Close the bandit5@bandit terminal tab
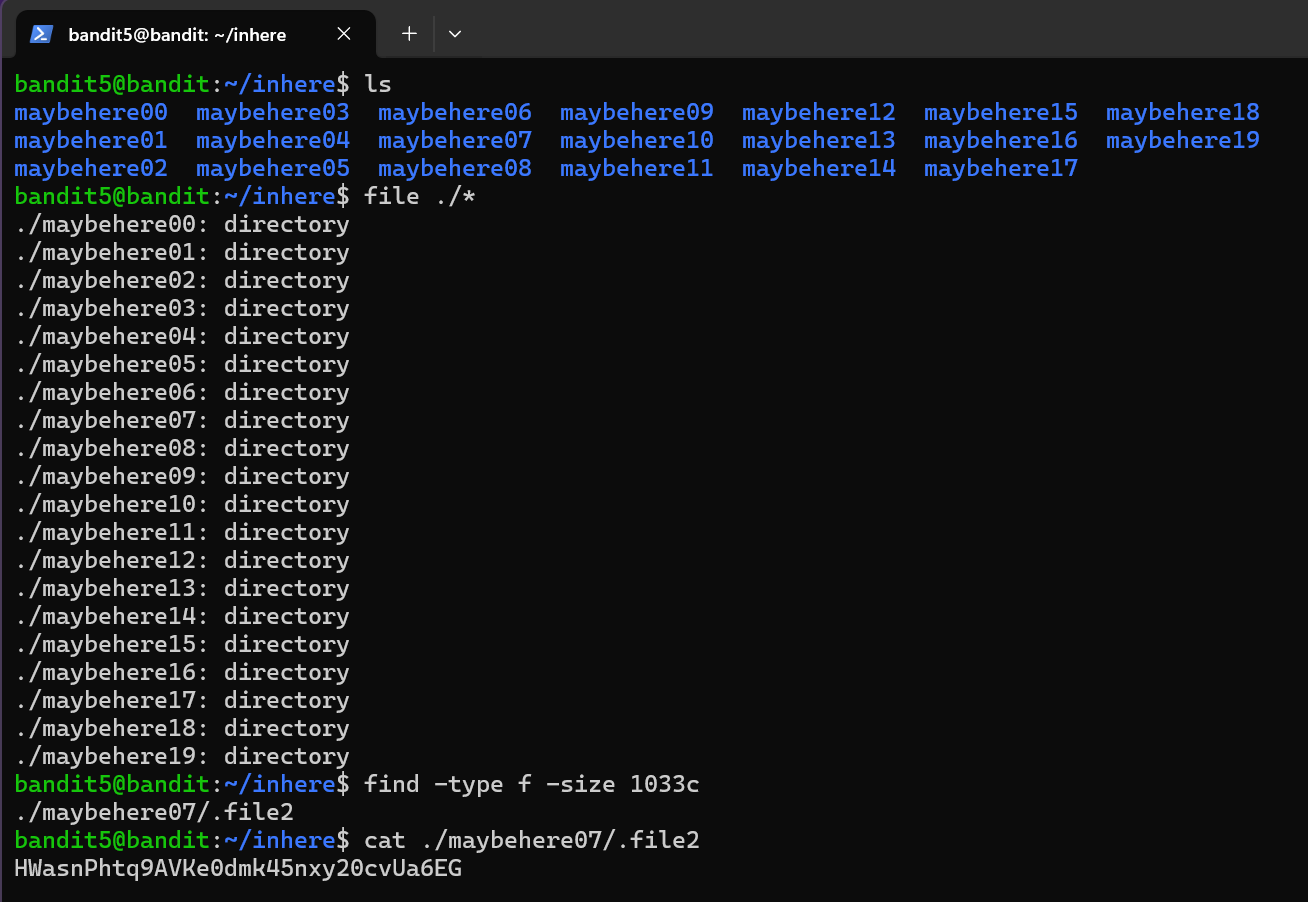This screenshot has width=1308, height=902. (x=343, y=34)
